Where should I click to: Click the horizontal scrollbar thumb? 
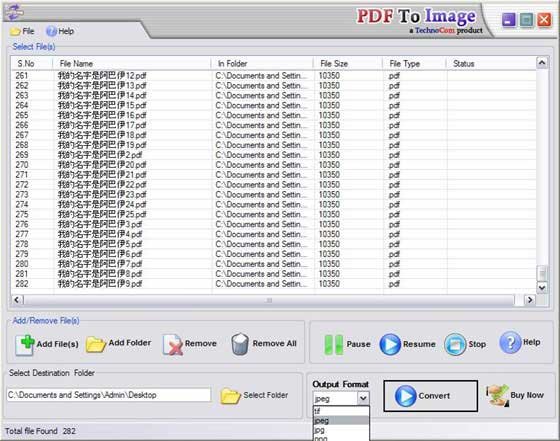point(269,300)
